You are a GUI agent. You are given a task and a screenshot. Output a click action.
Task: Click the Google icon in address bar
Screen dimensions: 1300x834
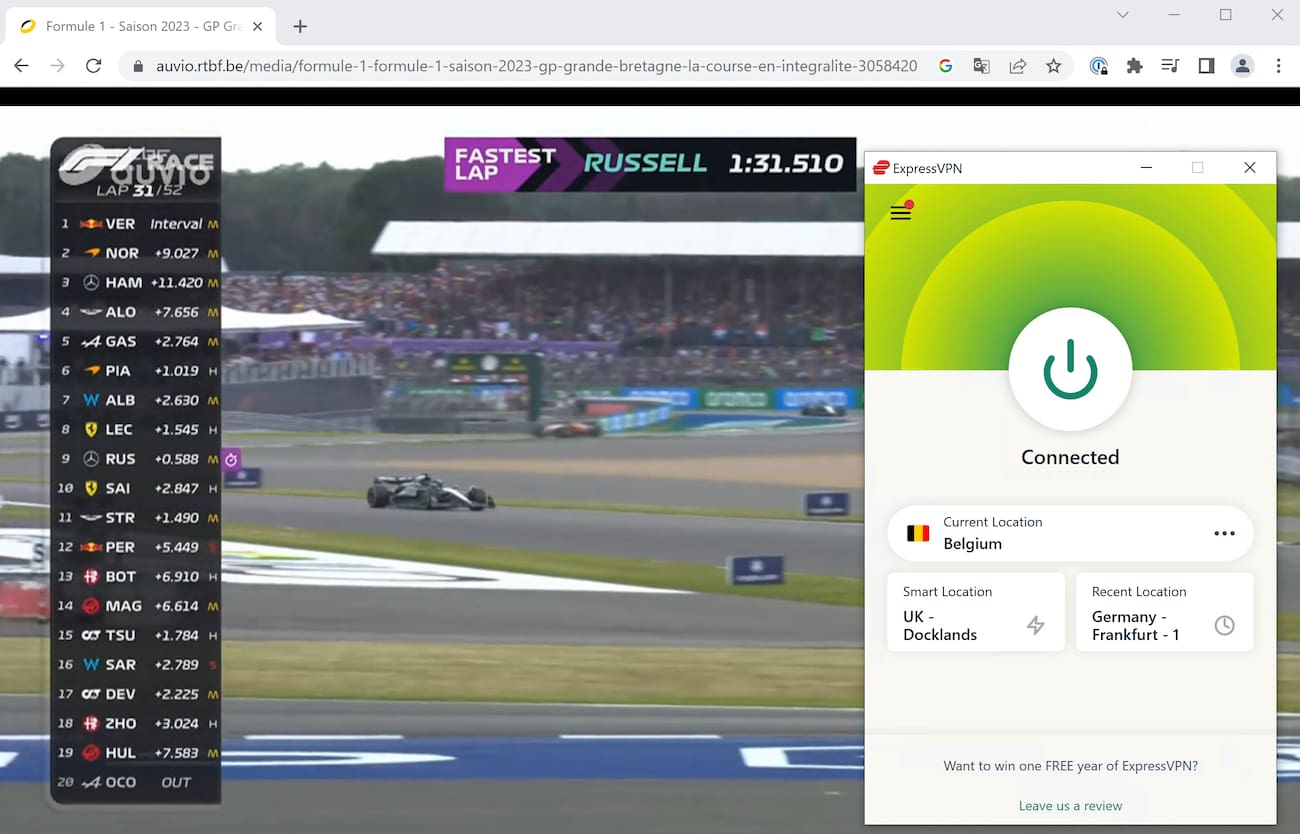[x=945, y=66]
